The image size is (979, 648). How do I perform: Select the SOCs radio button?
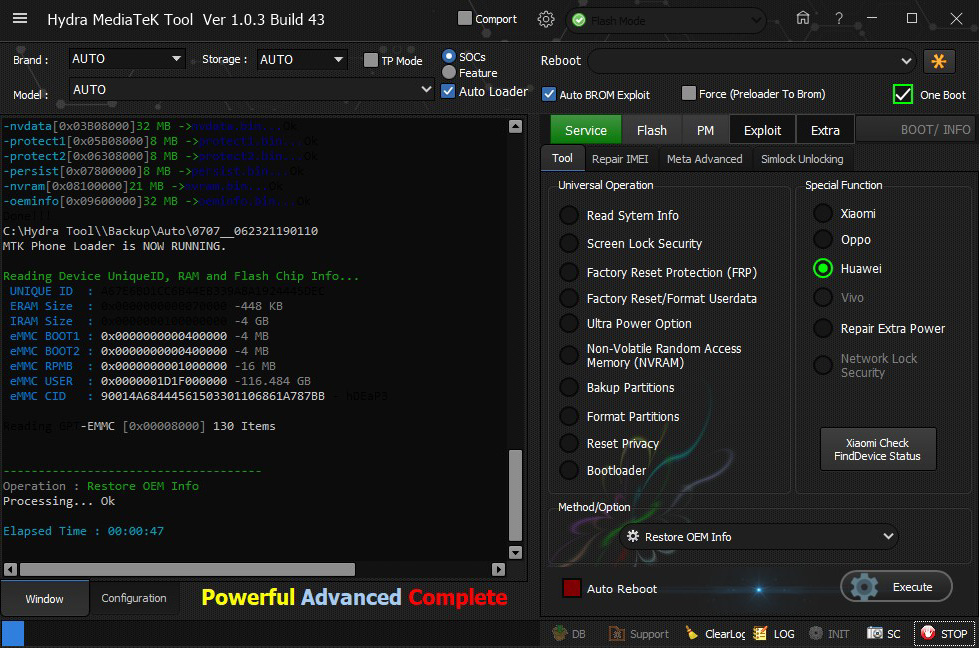448,56
